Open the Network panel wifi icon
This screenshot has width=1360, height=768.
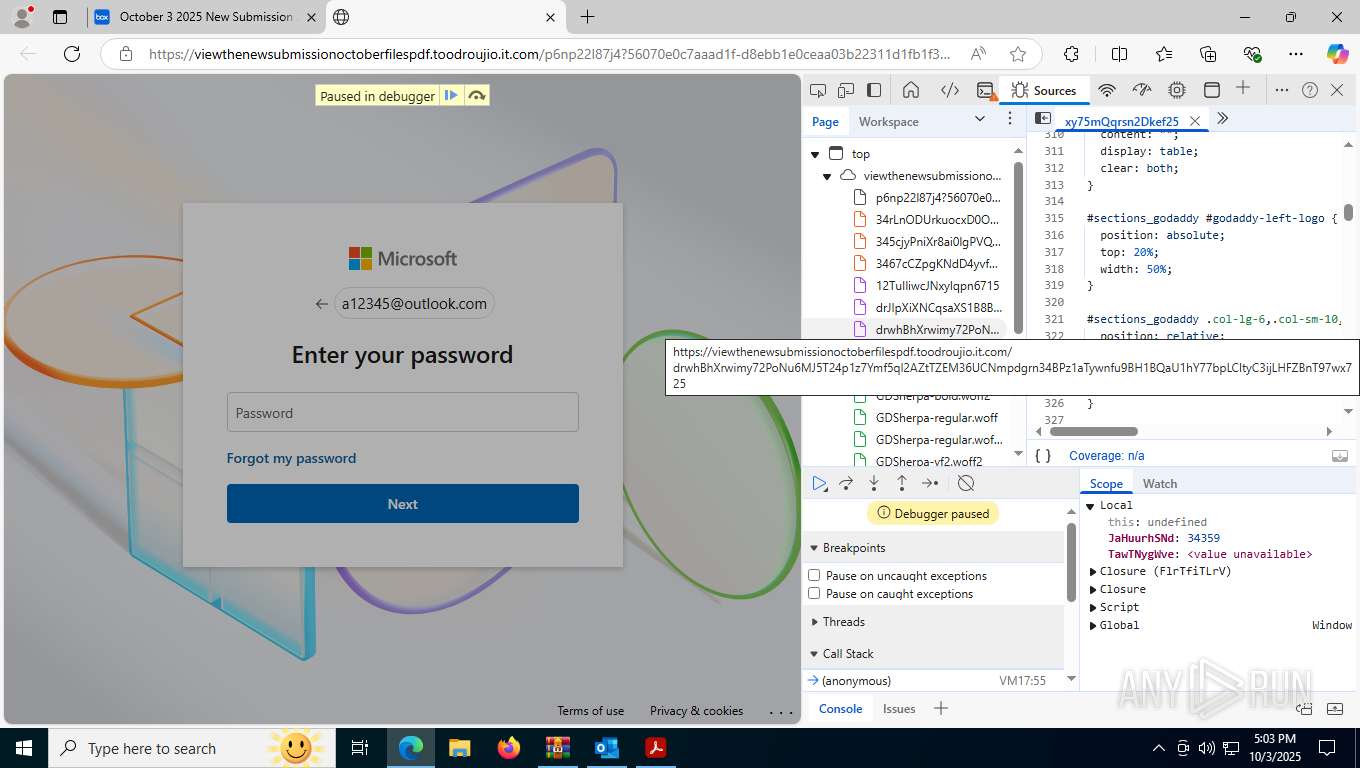[1107, 90]
